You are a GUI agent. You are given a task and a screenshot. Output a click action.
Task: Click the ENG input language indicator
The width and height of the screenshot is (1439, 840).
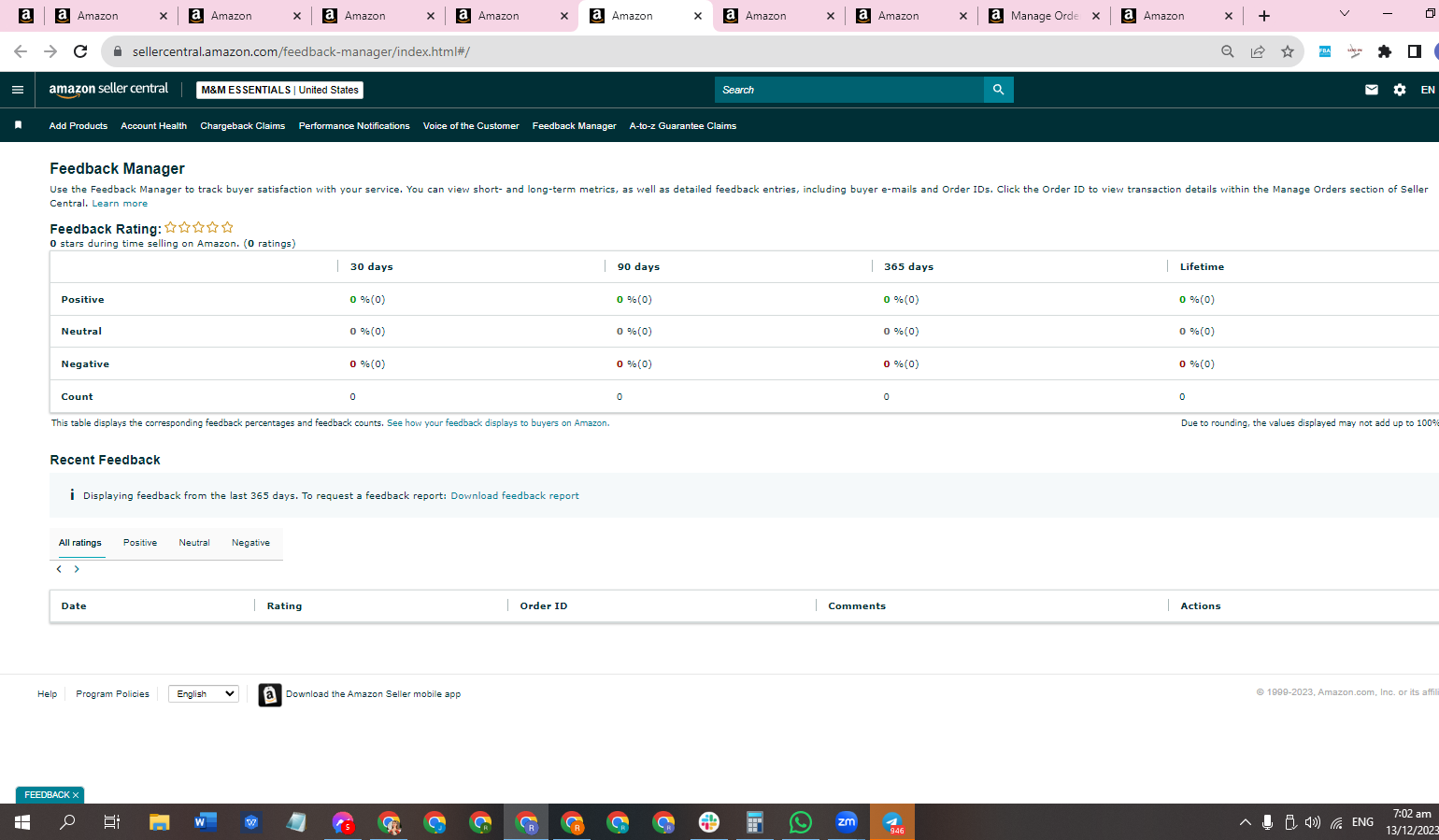pos(1362,822)
